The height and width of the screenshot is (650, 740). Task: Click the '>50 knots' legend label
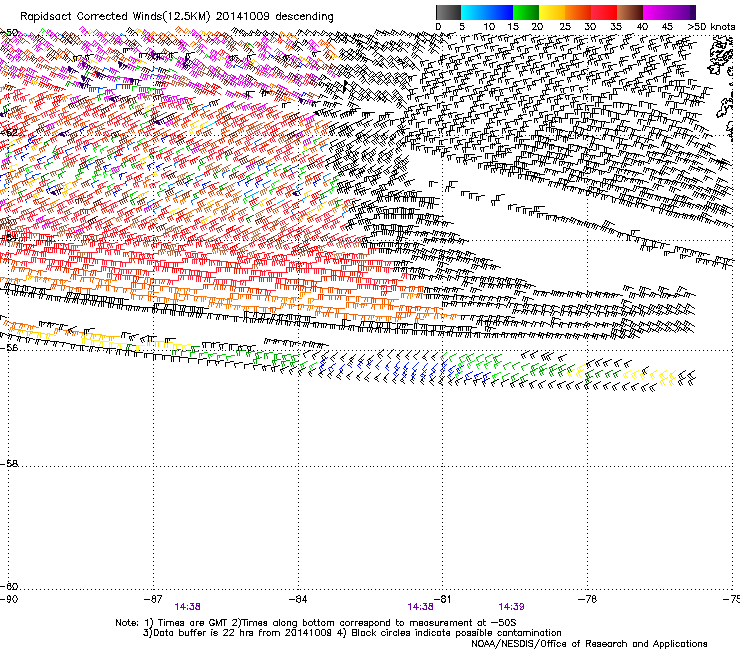pos(711,26)
